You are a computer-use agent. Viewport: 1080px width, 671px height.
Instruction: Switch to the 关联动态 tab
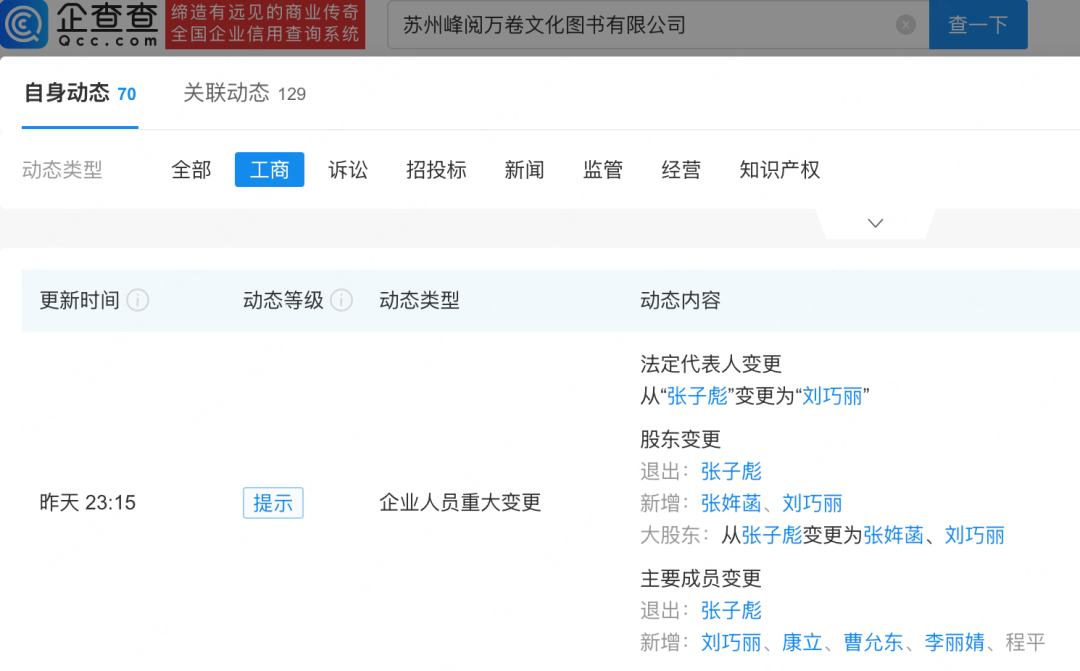tap(245, 93)
